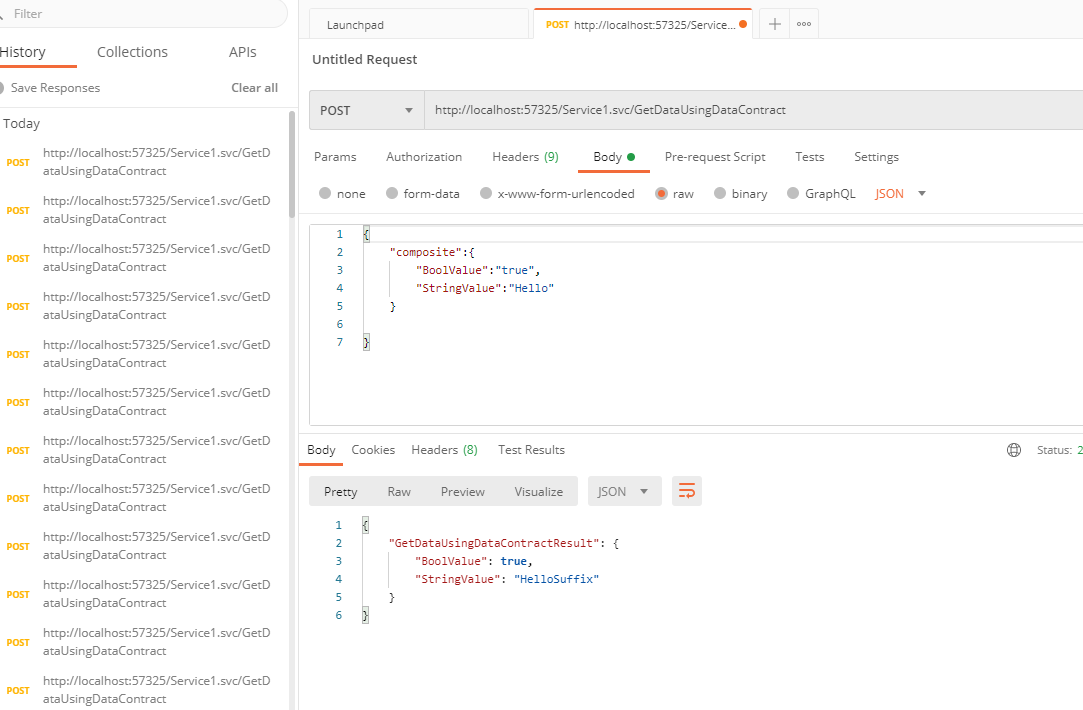The width and height of the screenshot is (1083, 710).
Task: Open the response Cookies tab
Action: coord(373,450)
